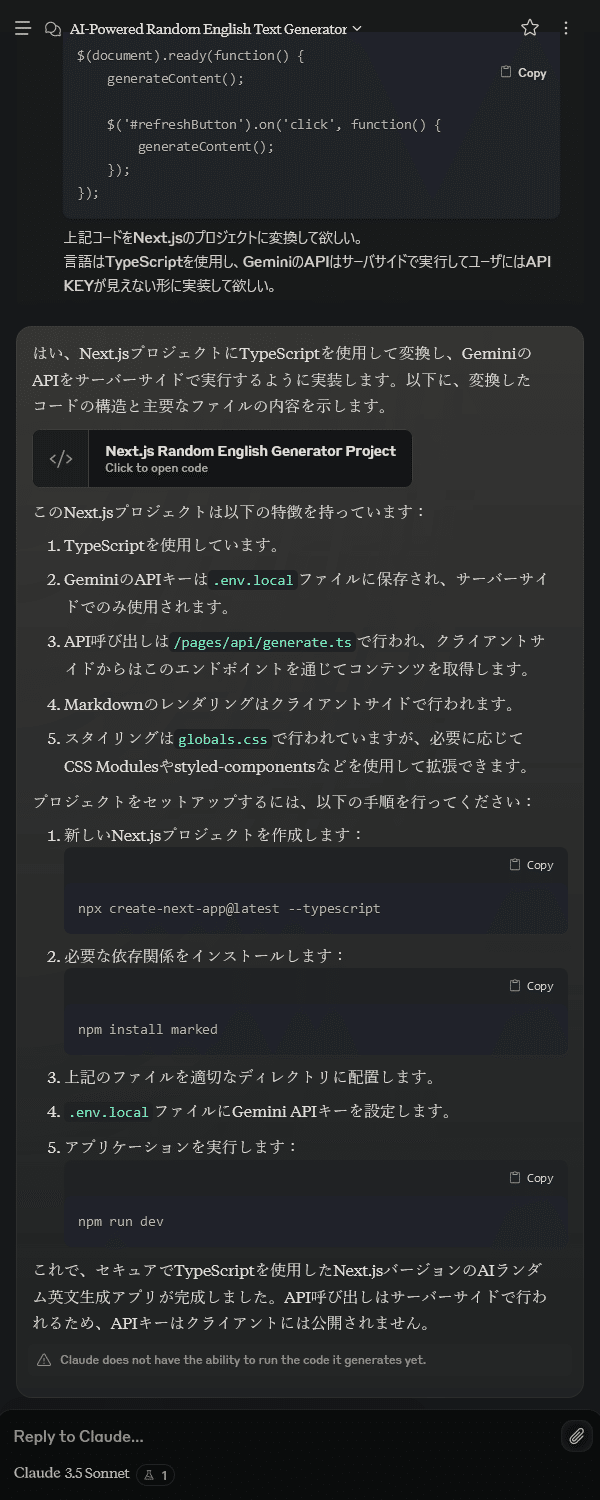
Task: Copy the npx create-next-app command
Action: coord(531,865)
